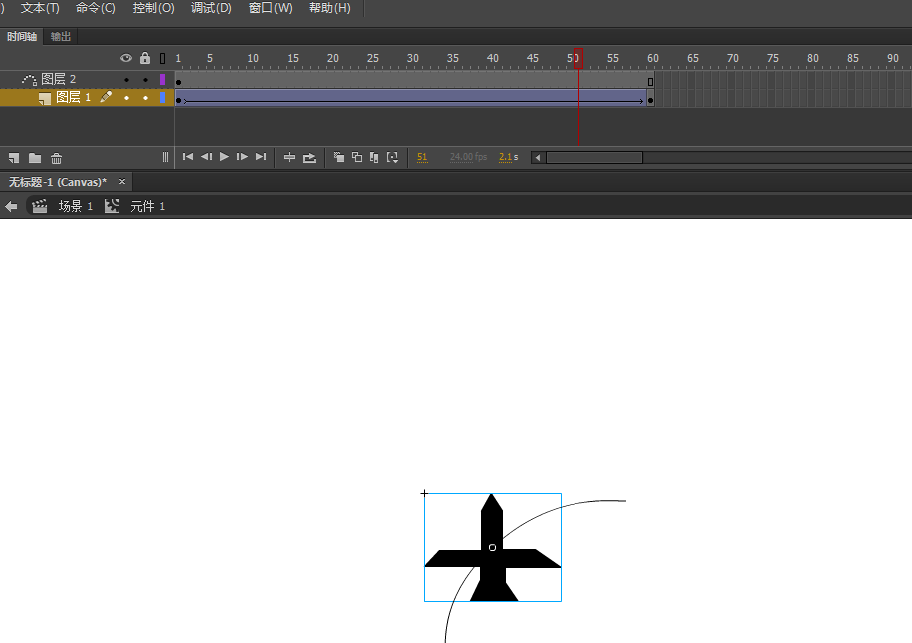Open the 调试(D) menu
This screenshot has width=912, height=643.
point(211,8)
